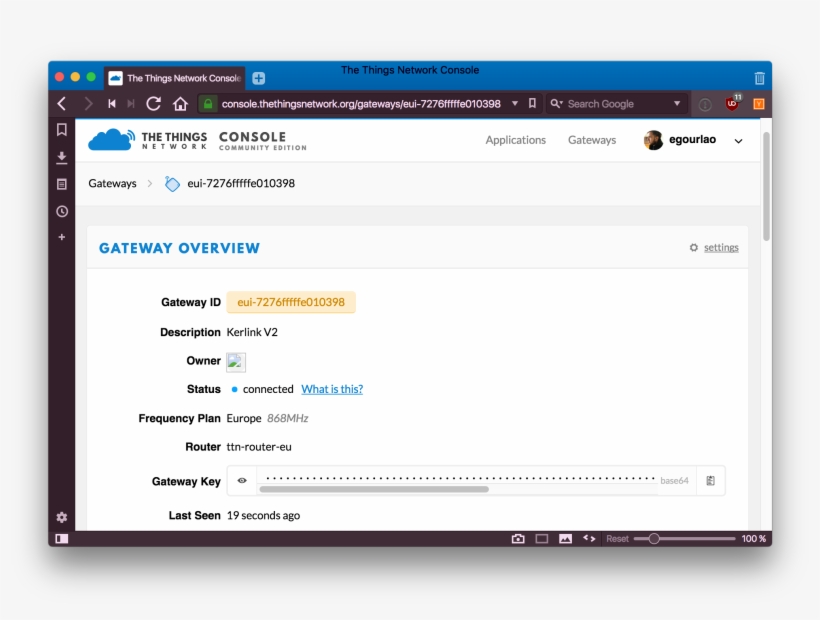Viewport: 820px width, 620px height.
Task: Adjust the page zoom slider
Action: (x=654, y=538)
